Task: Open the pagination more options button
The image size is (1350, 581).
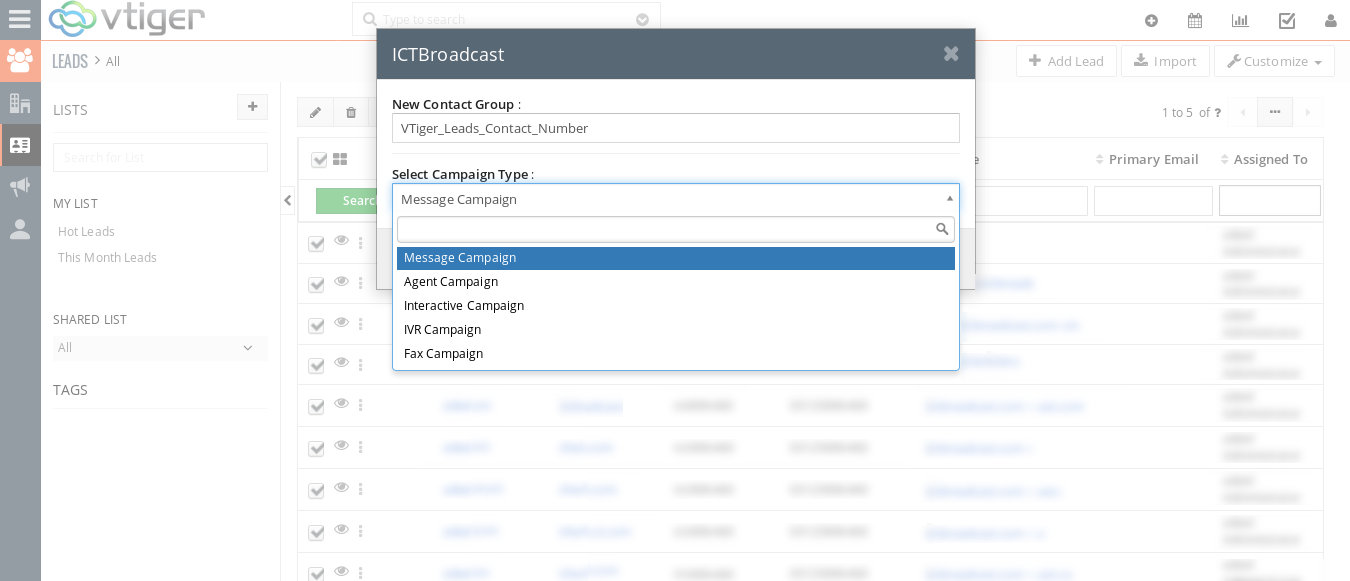Action: pos(1275,112)
